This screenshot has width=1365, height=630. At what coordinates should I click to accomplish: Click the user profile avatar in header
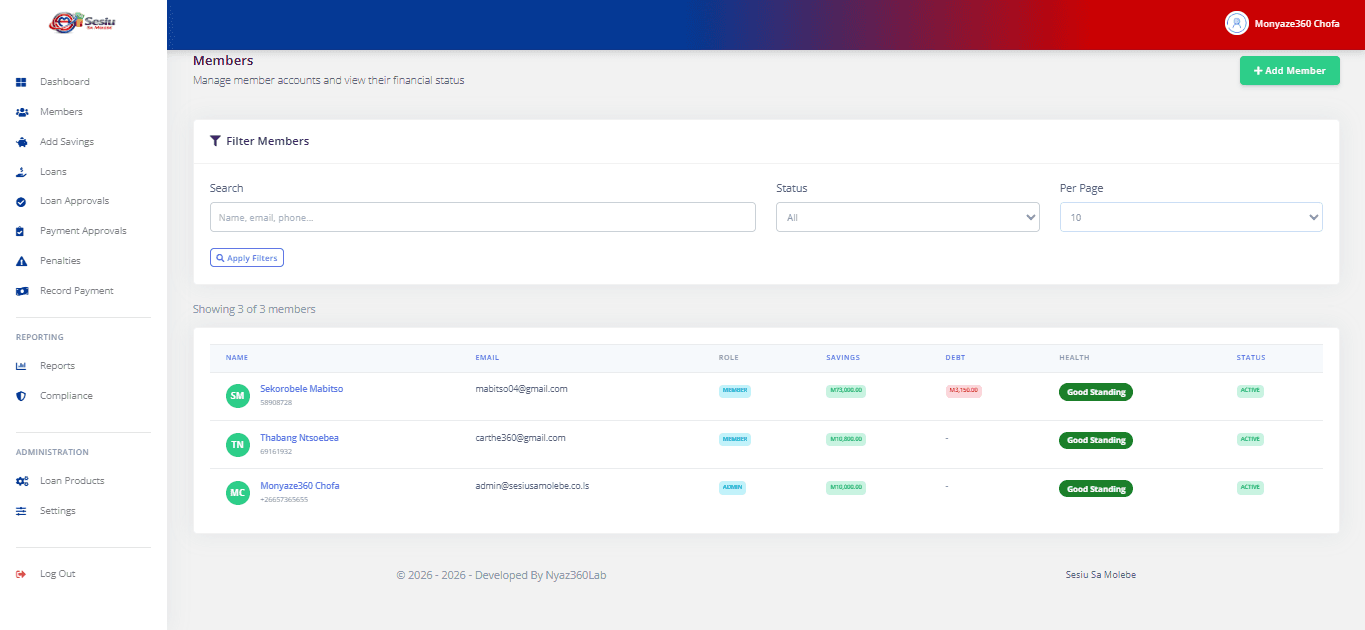pyautogui.click(x=1236, y=23)
